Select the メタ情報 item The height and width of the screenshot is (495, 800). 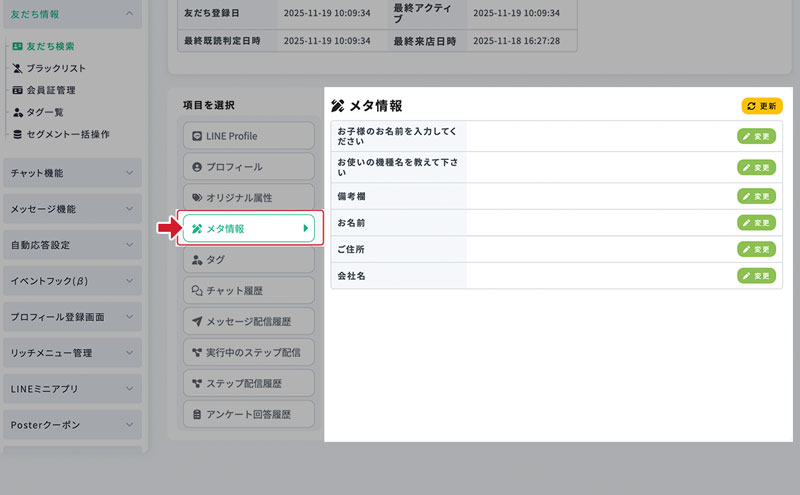click(246, 229)
